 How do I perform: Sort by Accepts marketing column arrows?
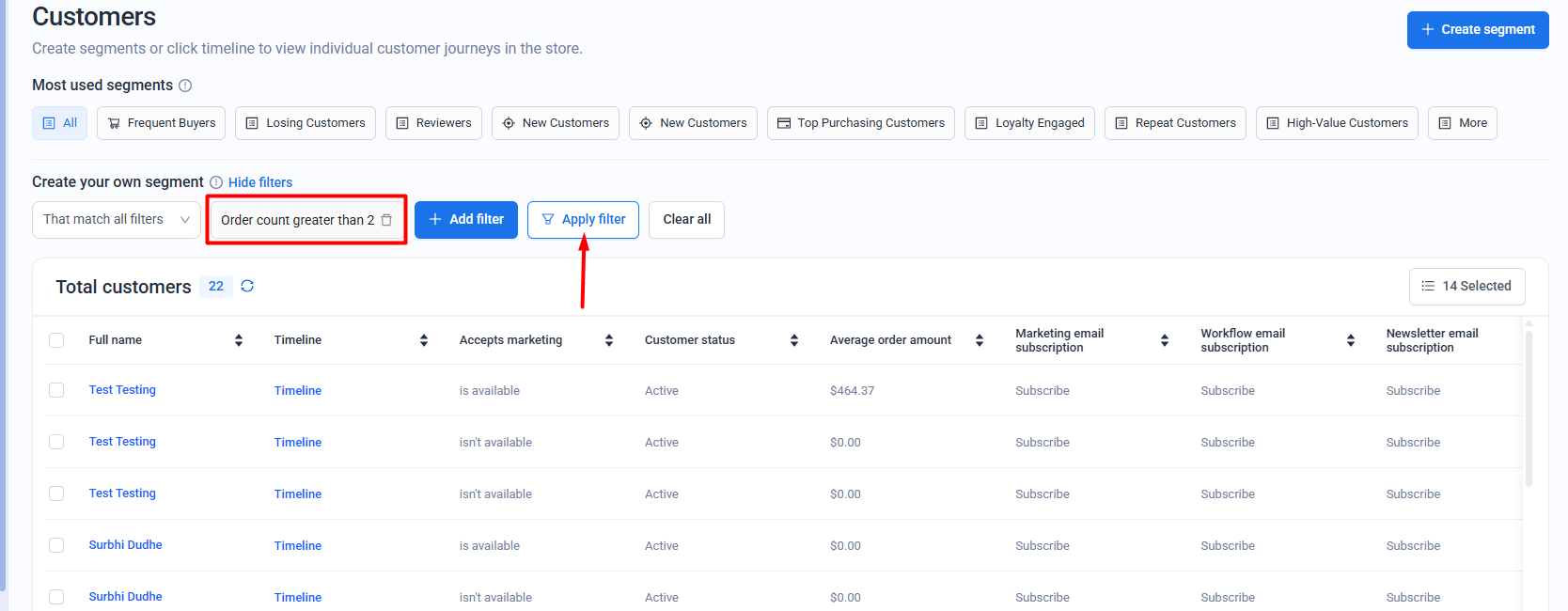point(609,340)
